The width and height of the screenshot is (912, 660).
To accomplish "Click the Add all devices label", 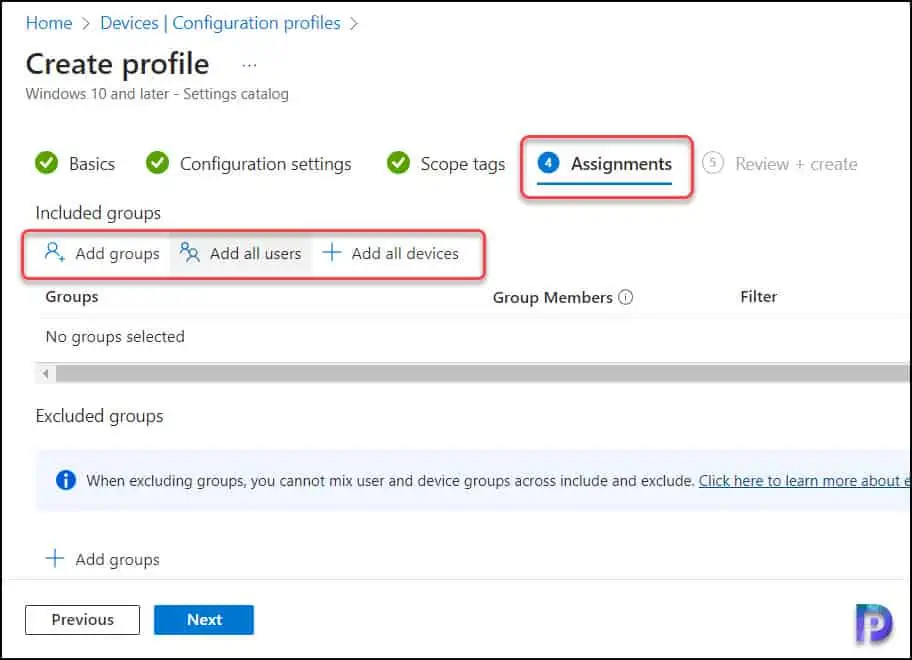I will (x=405, y=254).
